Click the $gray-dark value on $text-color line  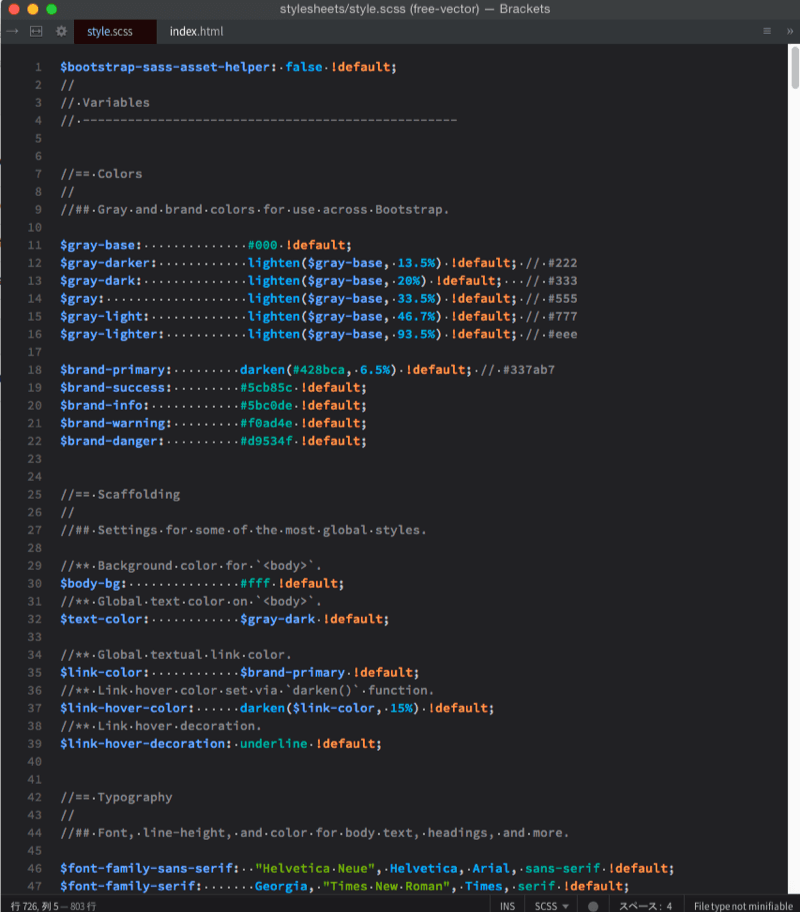point(278,619)
